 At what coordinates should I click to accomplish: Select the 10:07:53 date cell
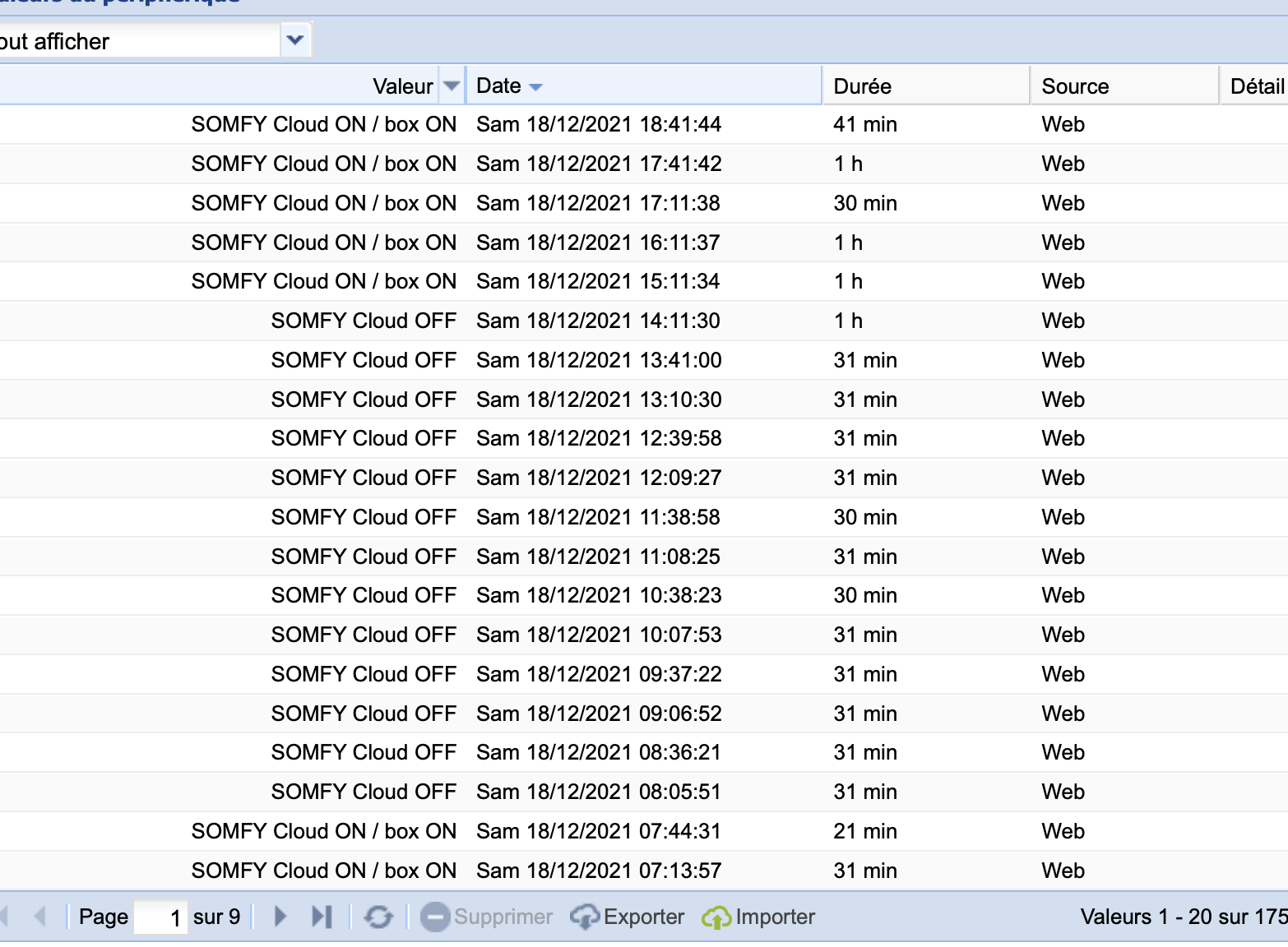point(599,635)
